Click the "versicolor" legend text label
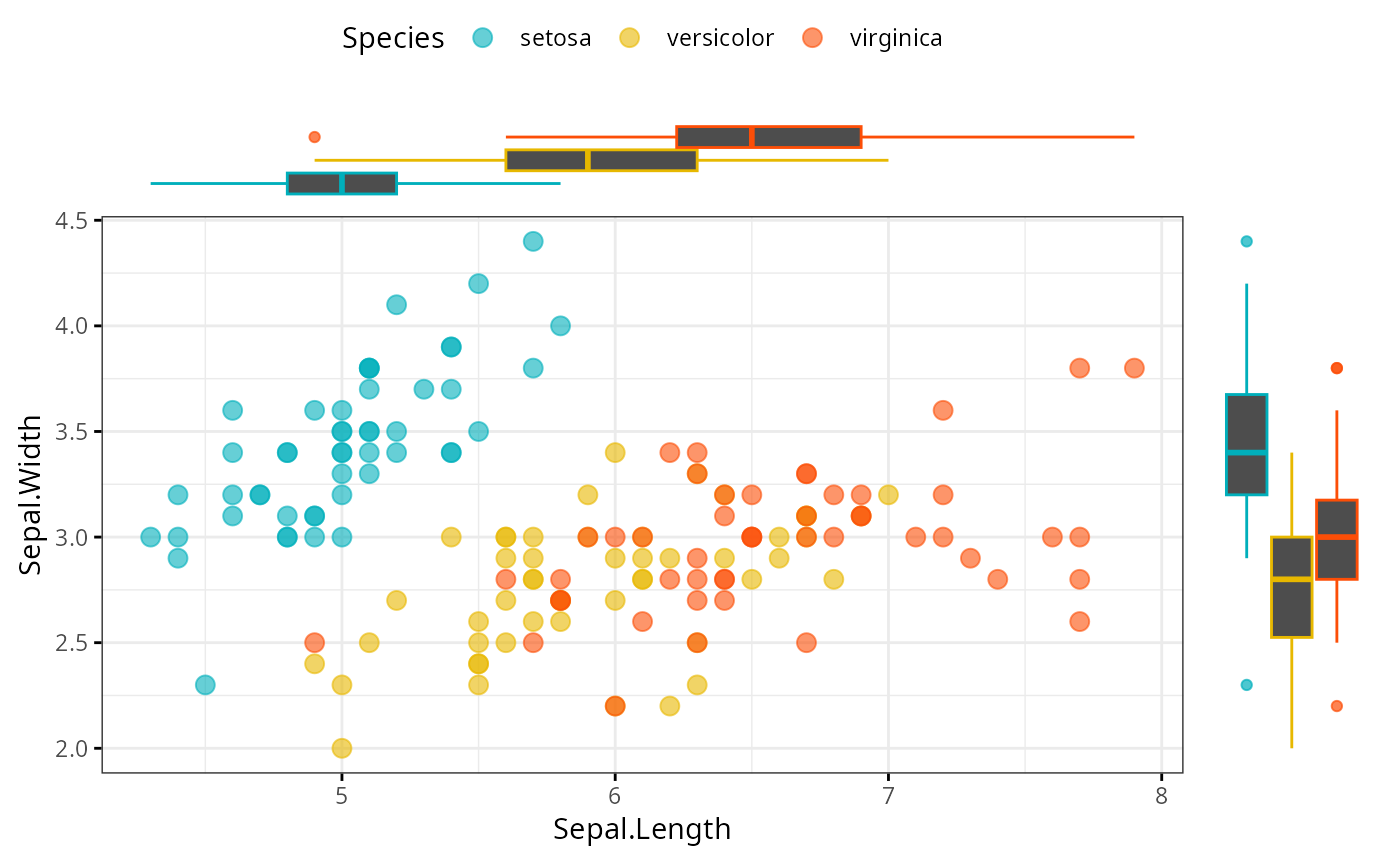Screen dimensions: 1400x866 click(x=720, y=38)
